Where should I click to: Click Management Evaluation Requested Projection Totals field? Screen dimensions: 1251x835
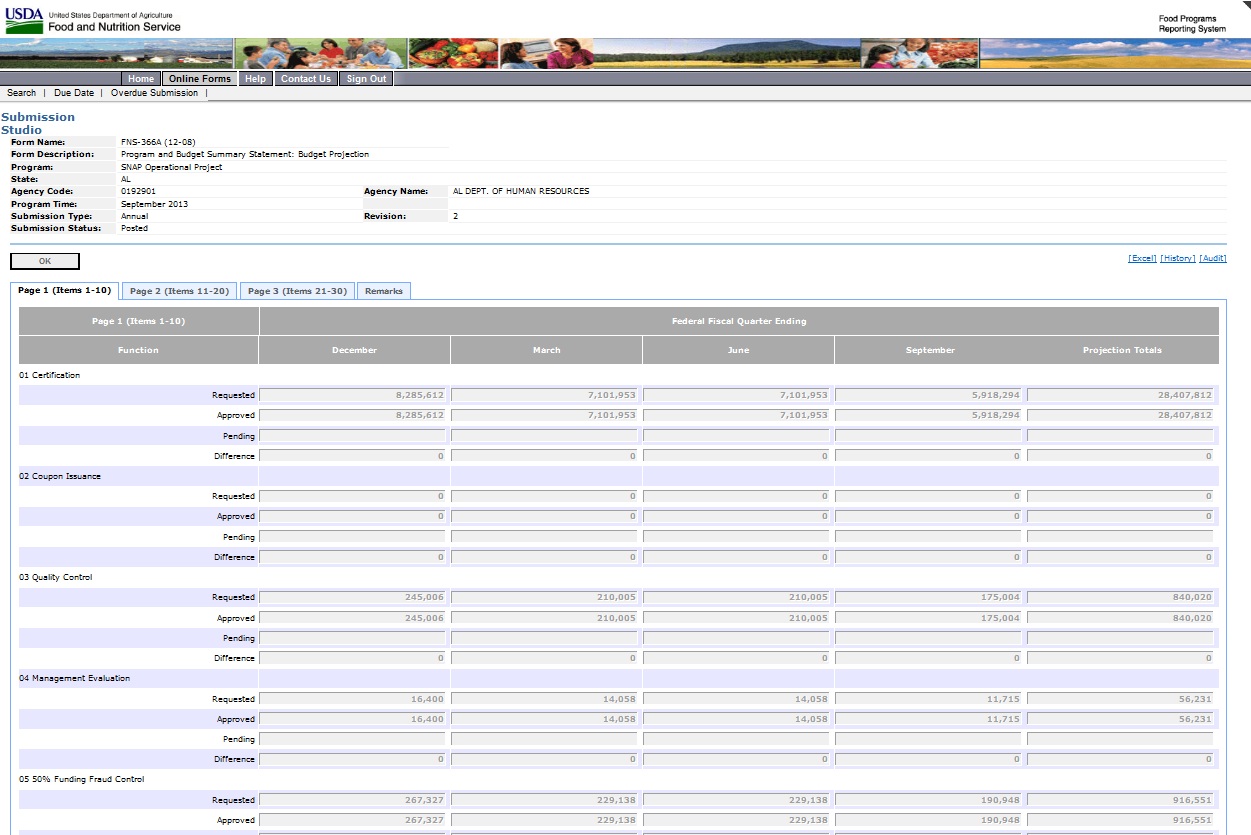[1121, 699]
